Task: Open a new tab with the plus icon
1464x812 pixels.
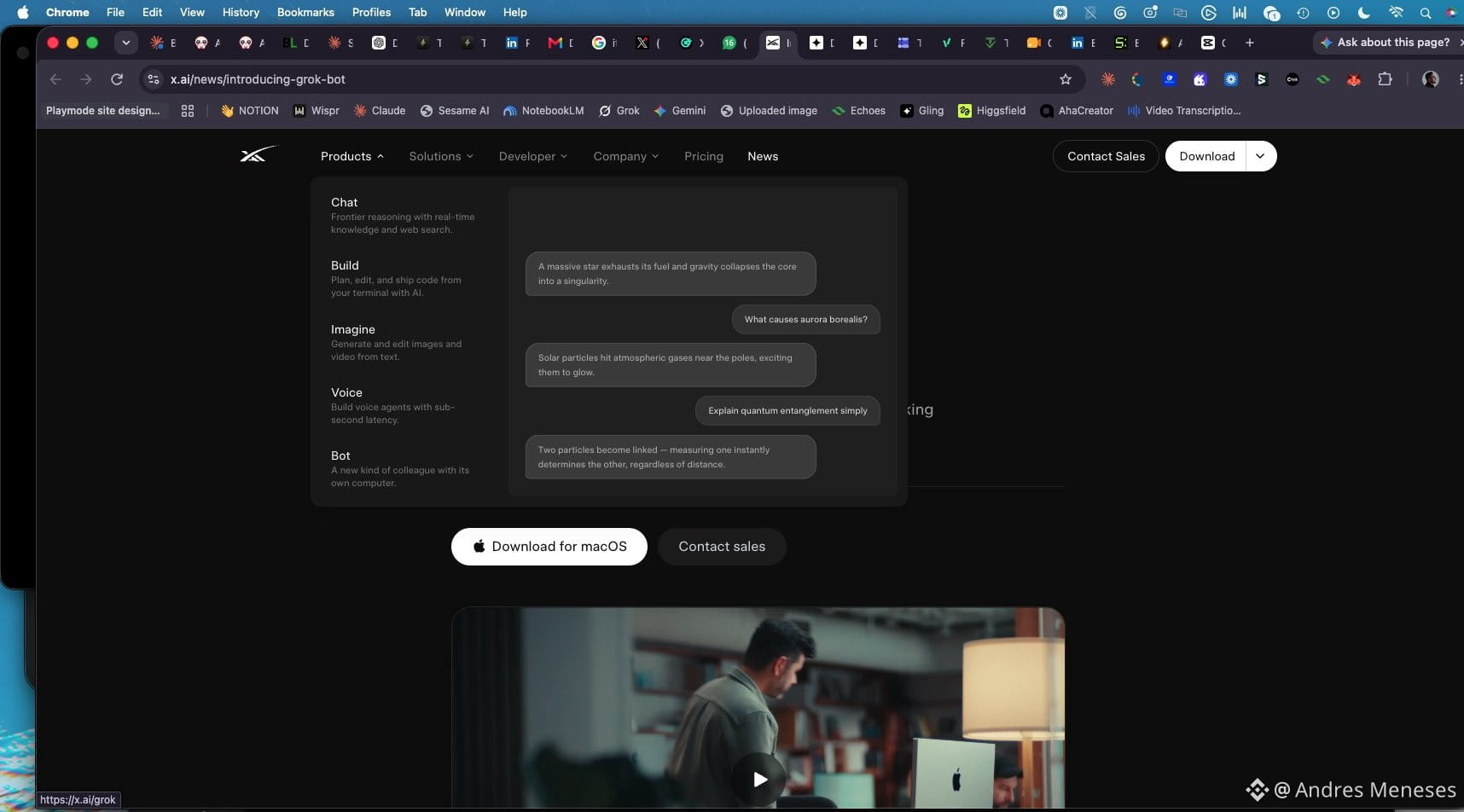Action: coord(1250,43)
